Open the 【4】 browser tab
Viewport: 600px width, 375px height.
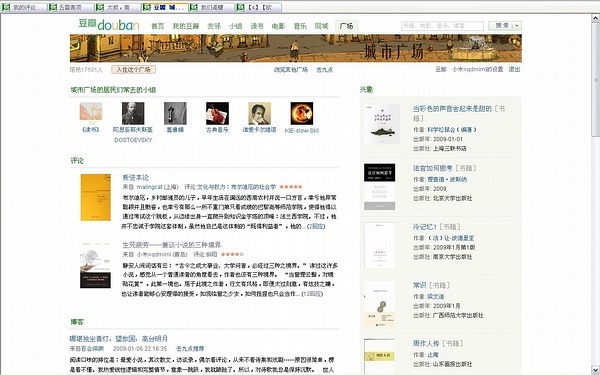point(259,7)
